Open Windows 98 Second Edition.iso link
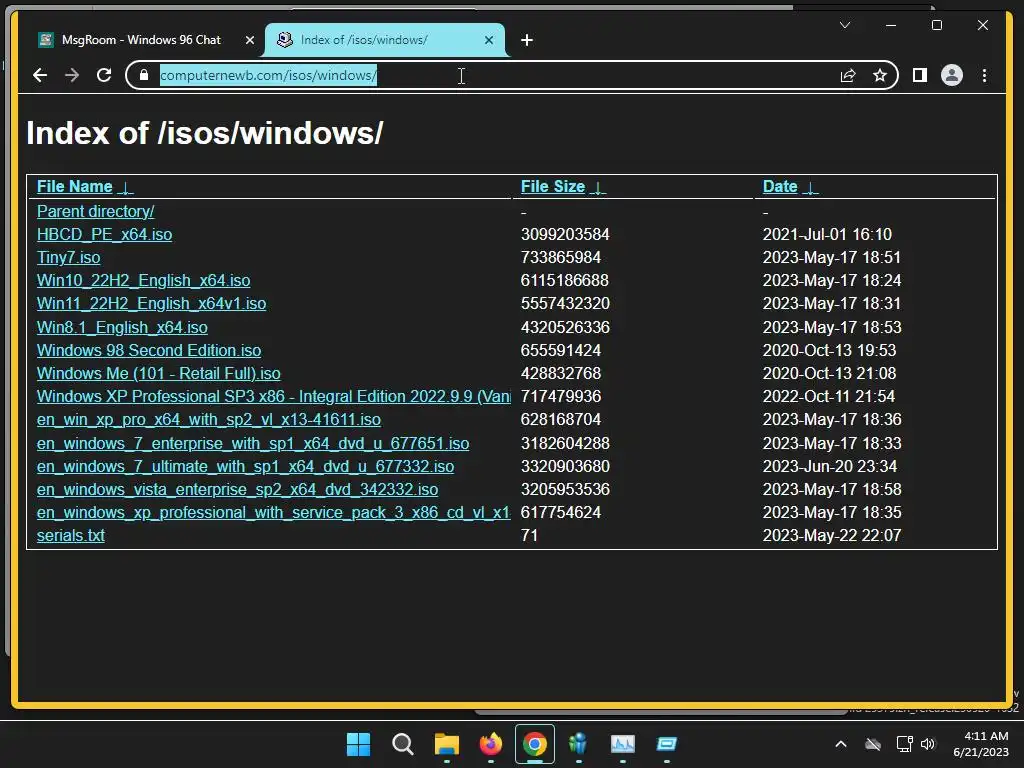Viewport: 1024px width, 768px height. point(149,351)
